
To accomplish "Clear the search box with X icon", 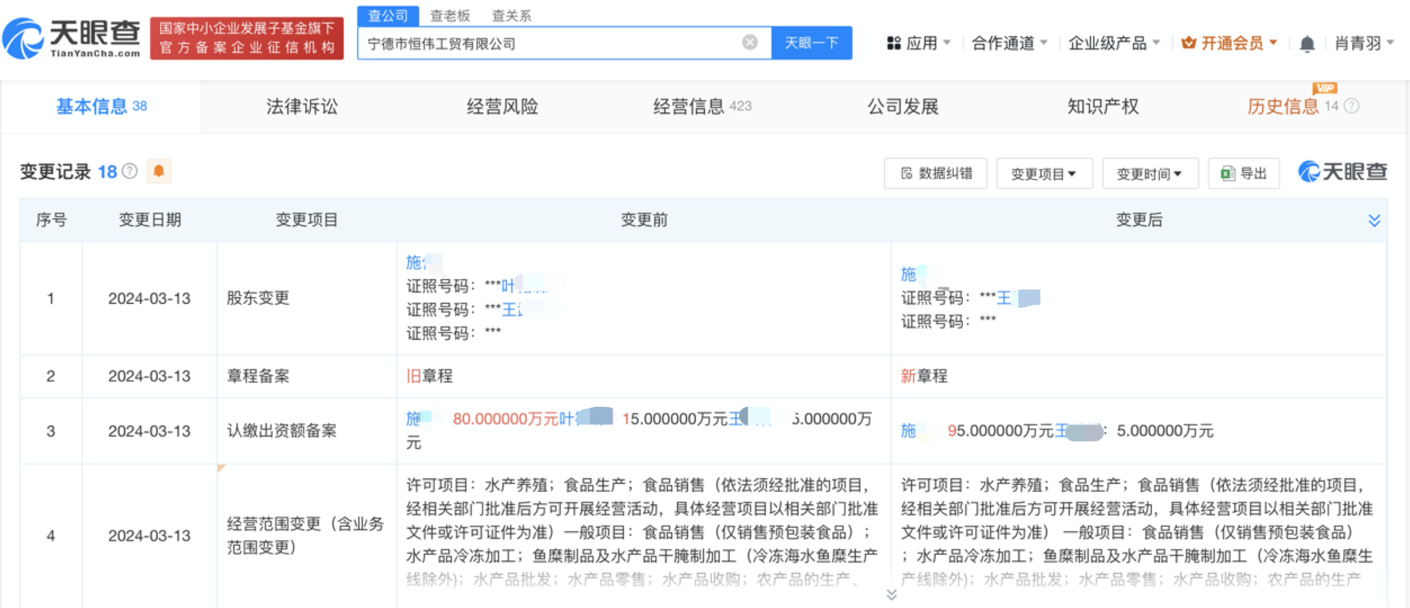I will pos(750,43).
